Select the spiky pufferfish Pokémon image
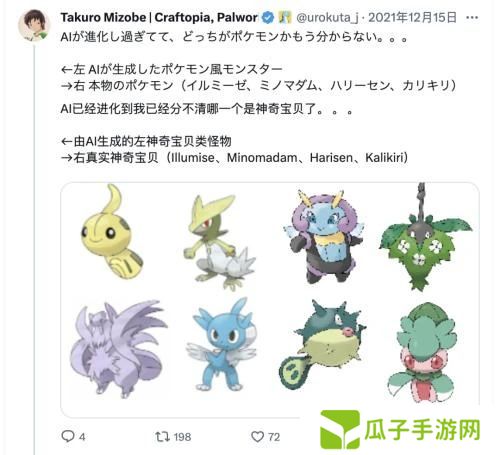This screenshot has width=500, height=455. coord(323,346)
